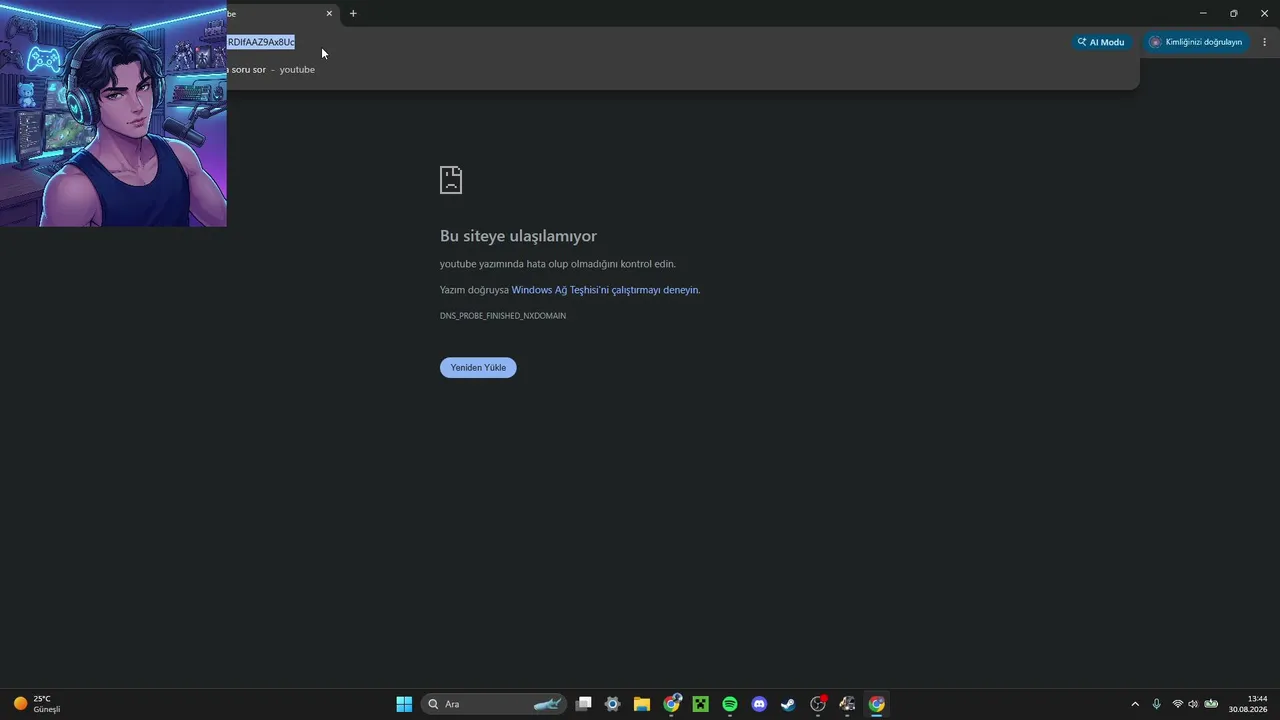Click the sad page error icon

[x=451, y=180]
